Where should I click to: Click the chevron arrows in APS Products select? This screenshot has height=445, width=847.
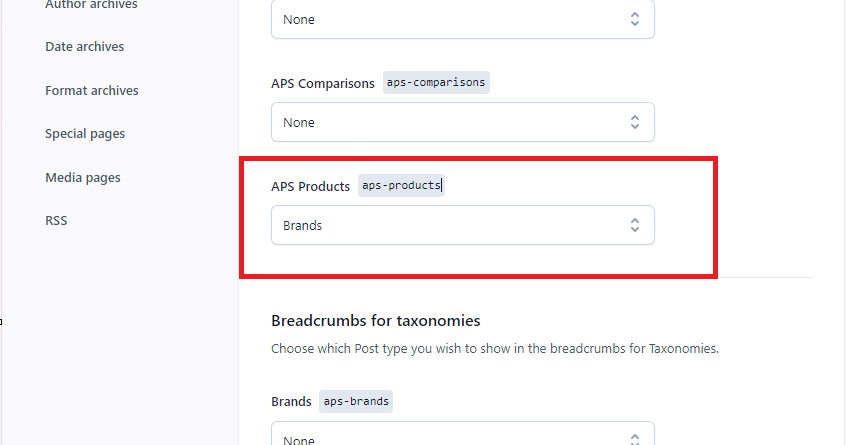[634, 225]
